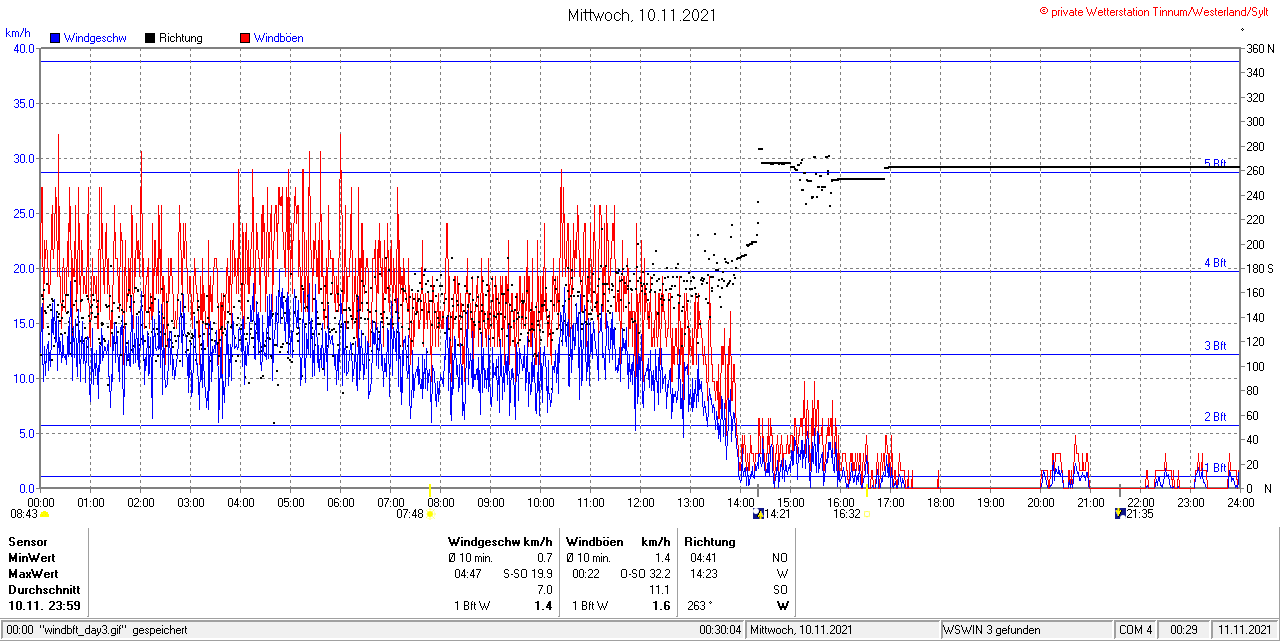This screenshot has width=1280, height=641.
Task: Click the yellow sun marker beside 08:43
Action: (45, 515)
